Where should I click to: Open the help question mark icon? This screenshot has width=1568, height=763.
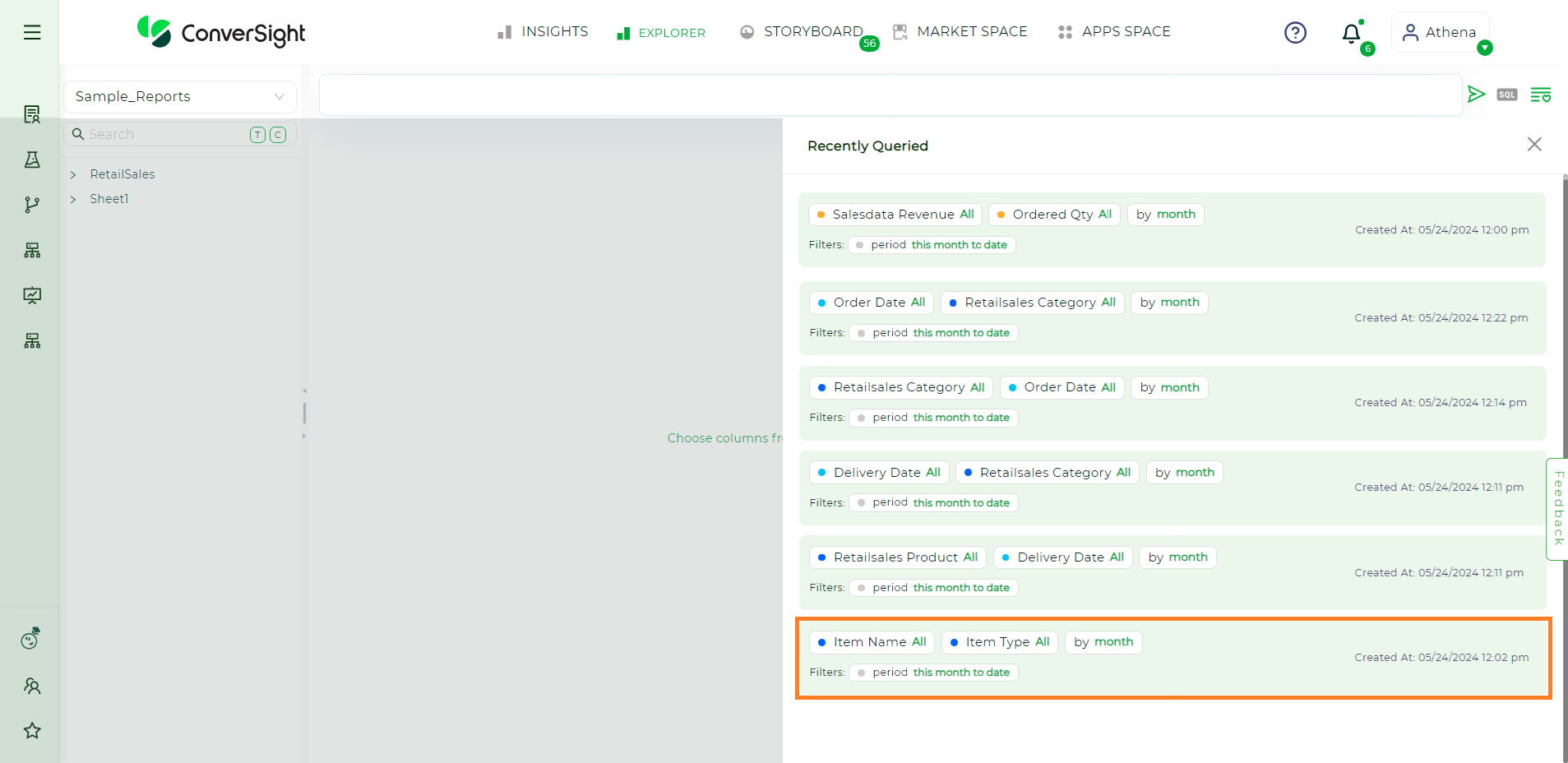point(1295,32)
